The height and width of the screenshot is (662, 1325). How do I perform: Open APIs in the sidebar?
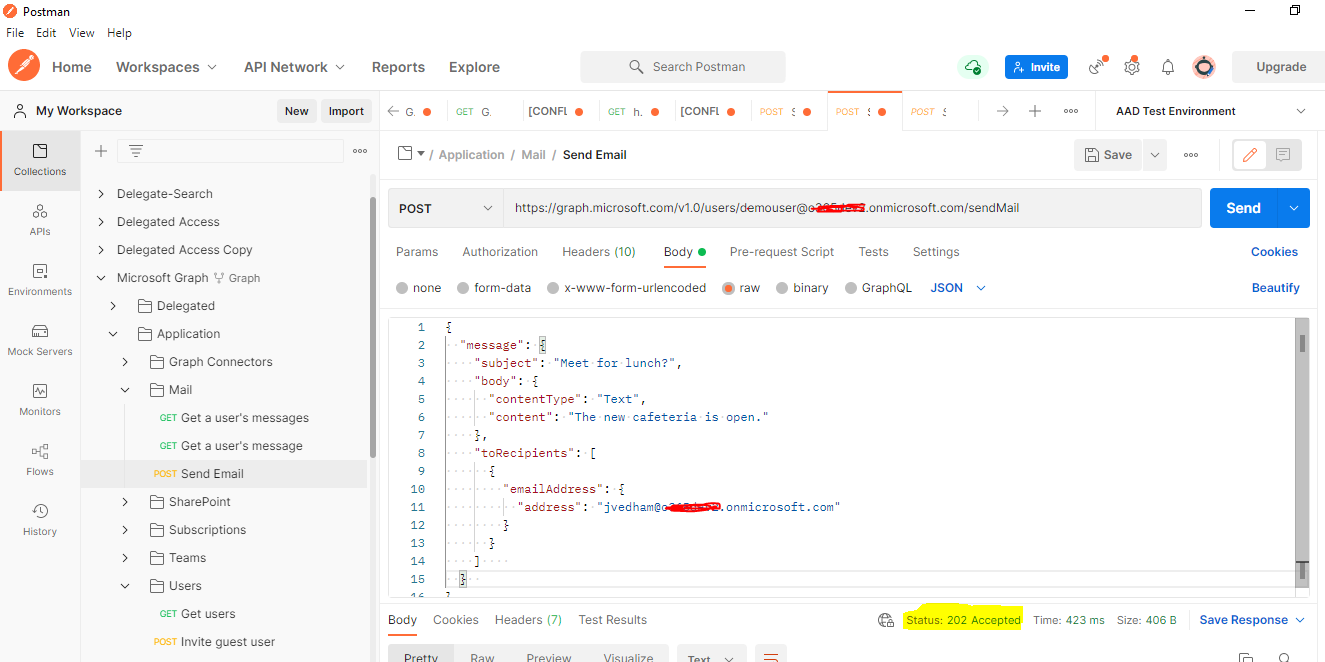pos(40,220)
